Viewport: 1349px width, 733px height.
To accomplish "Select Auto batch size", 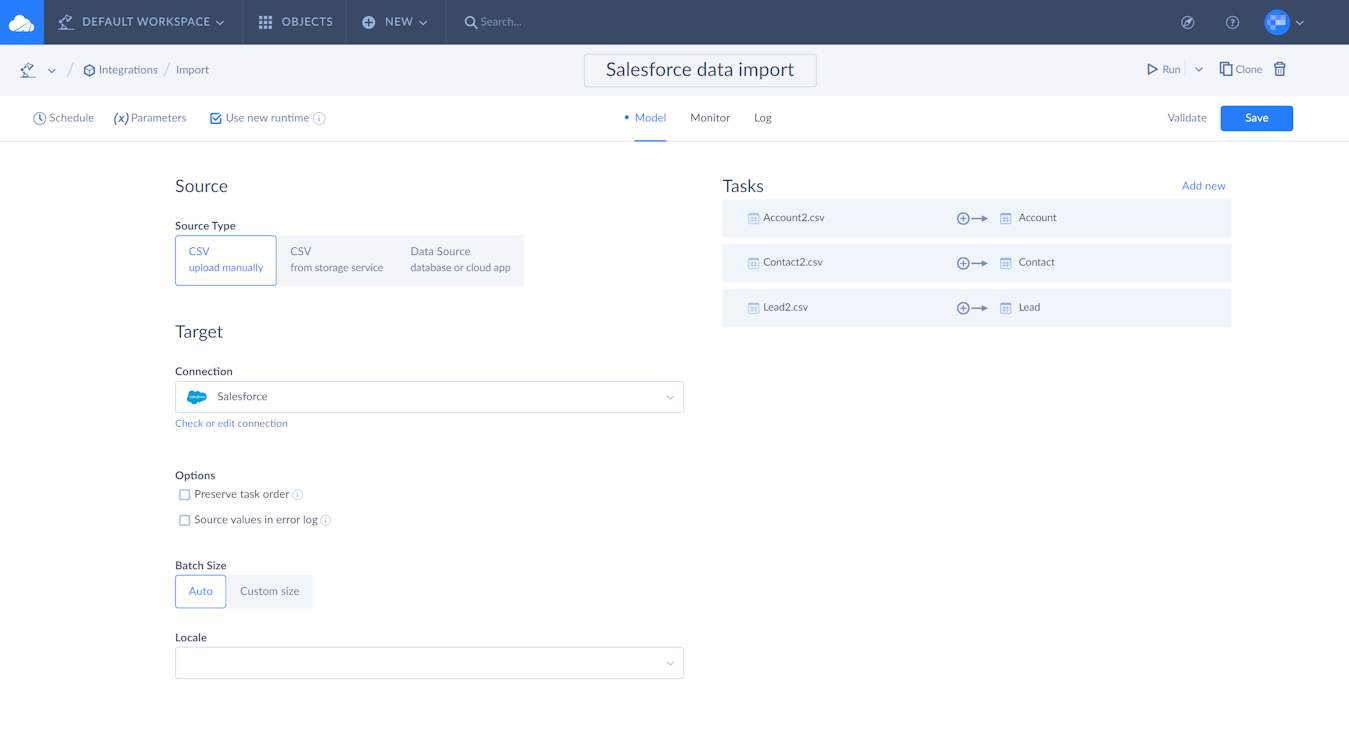I will [x=201, y=591].
